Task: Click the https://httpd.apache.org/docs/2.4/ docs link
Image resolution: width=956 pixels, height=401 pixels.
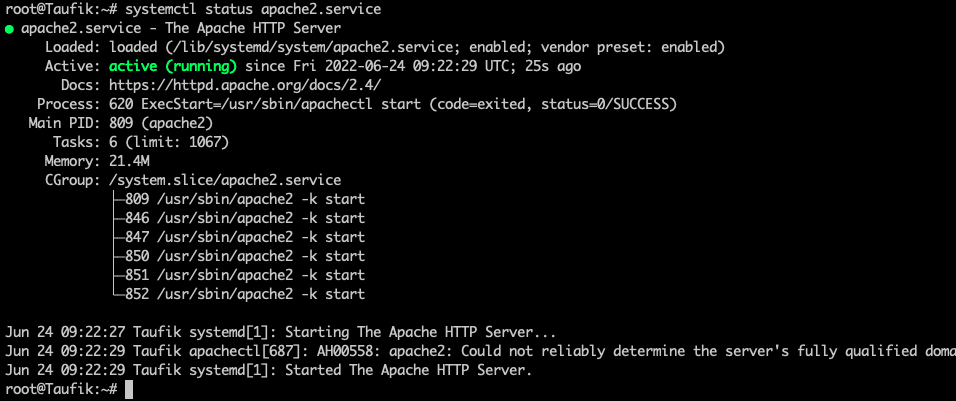Action: [x=246, y=85]
